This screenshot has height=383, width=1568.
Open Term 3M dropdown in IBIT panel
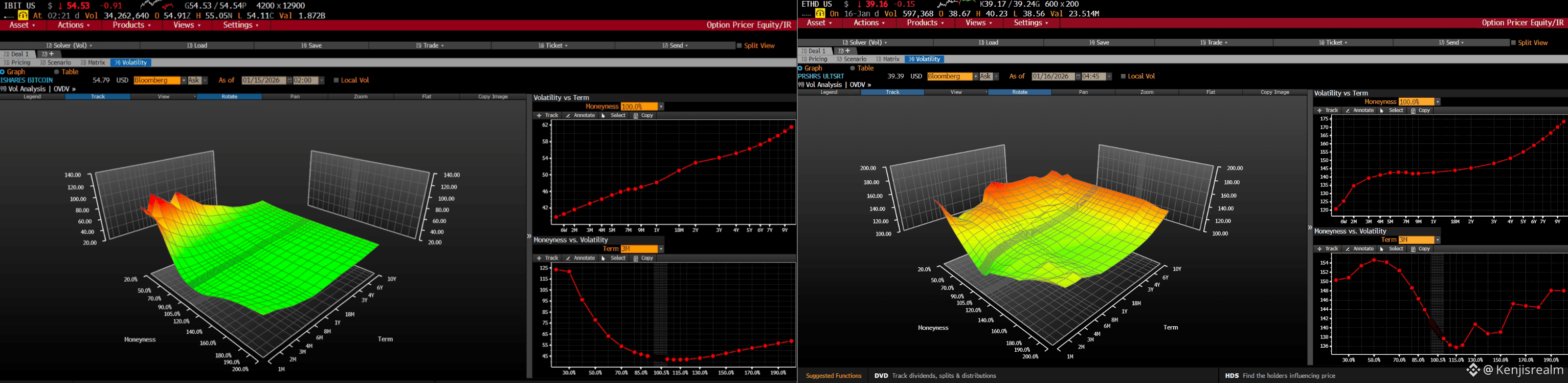[x=661, y=249]
